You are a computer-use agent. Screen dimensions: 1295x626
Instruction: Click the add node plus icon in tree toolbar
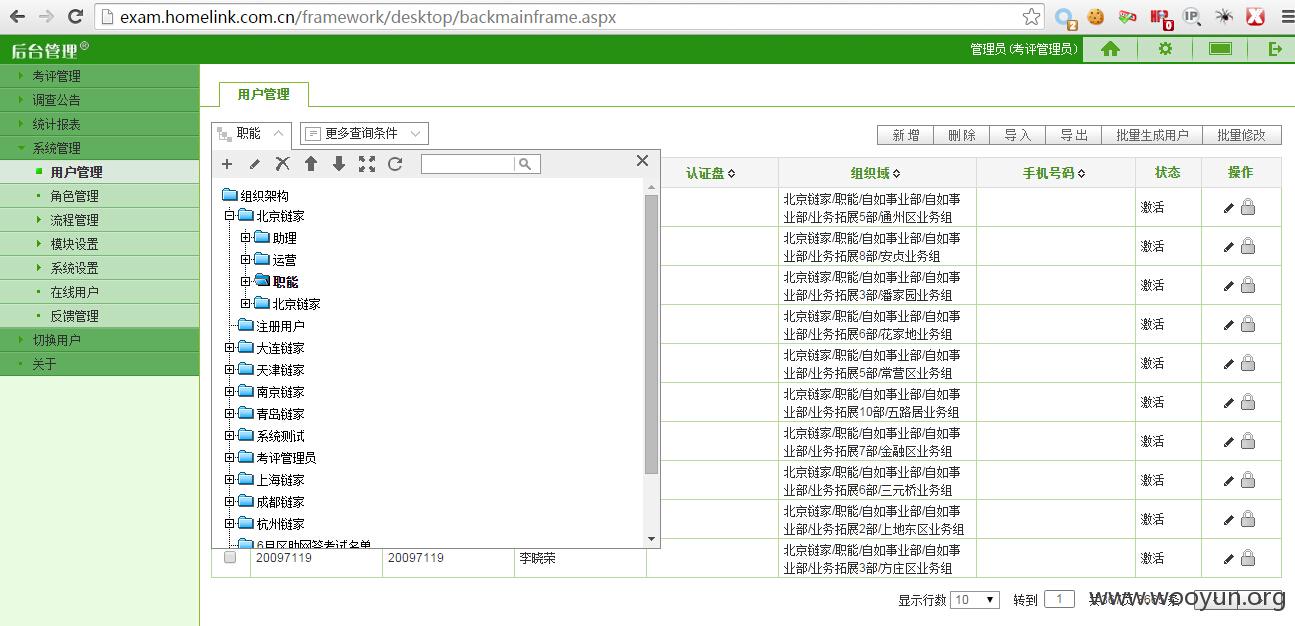click(227, 164)
